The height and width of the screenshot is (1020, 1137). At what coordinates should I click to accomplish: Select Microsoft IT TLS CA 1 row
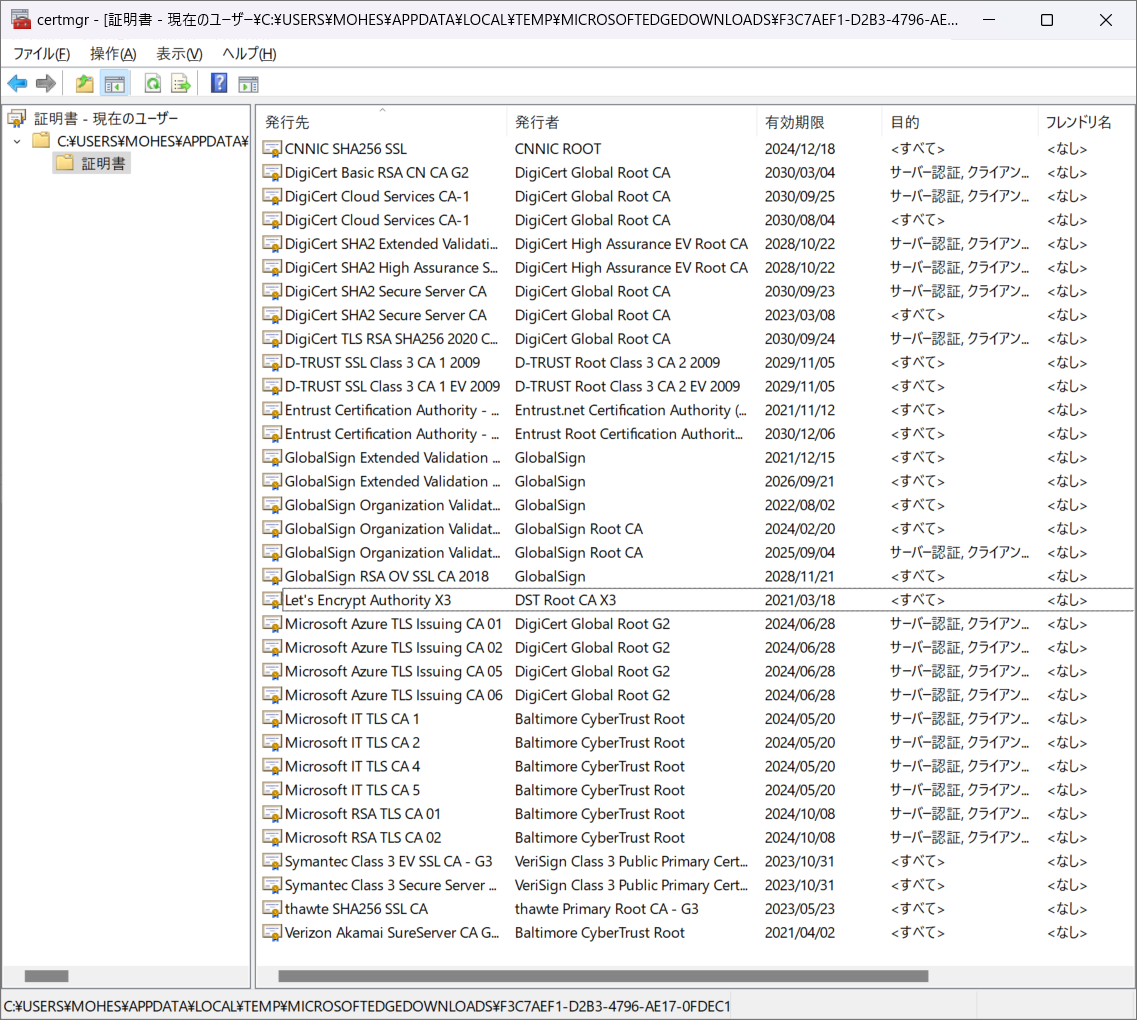click(696, 719)
